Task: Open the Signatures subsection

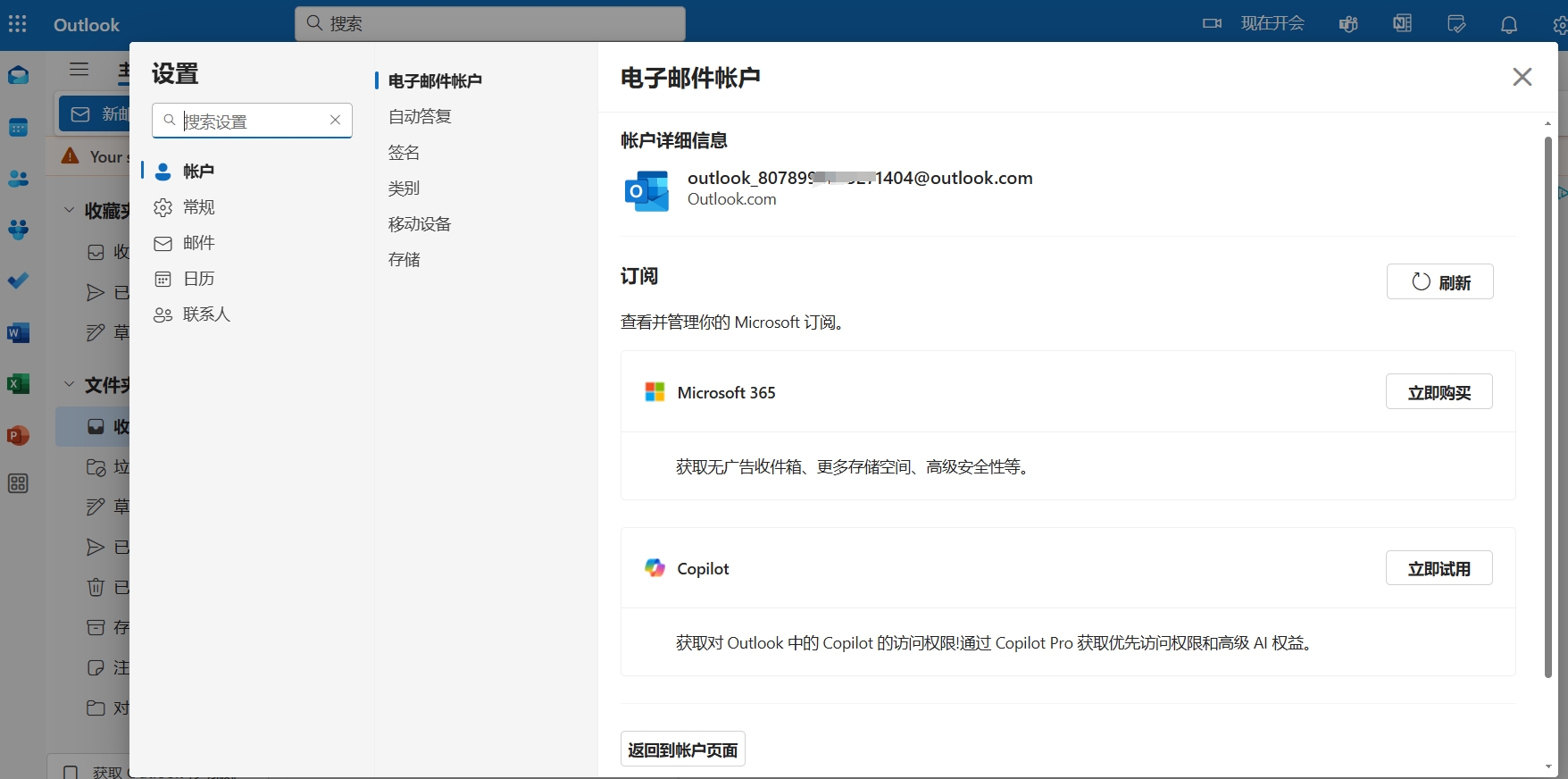Action: (x=404, y=153)
